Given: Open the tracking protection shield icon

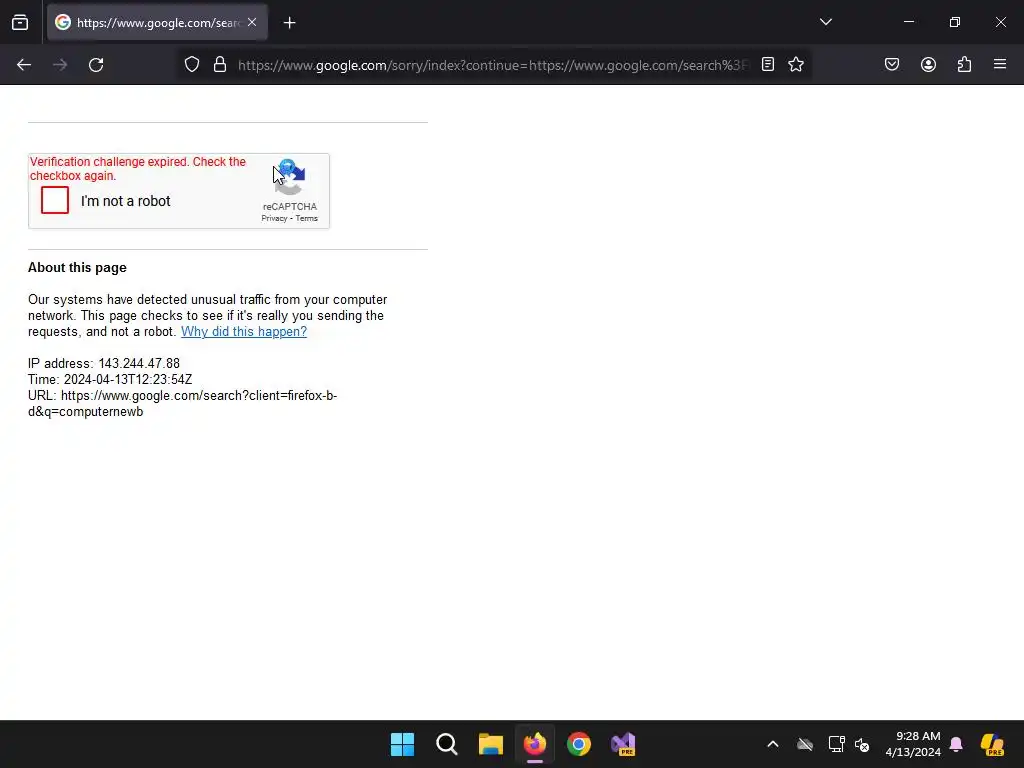Looking at the screenshot, I should pyautogui.click(x=191, y=65).
